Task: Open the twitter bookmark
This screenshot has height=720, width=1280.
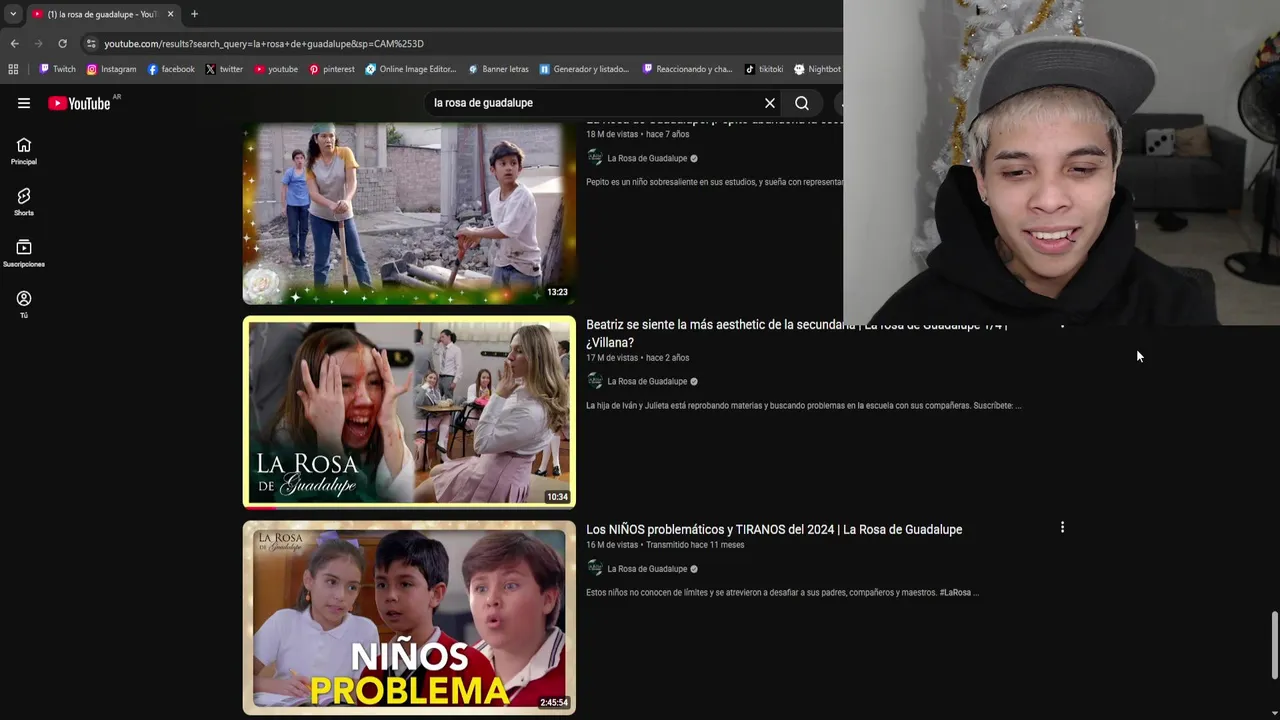Action: pos(224,69)
